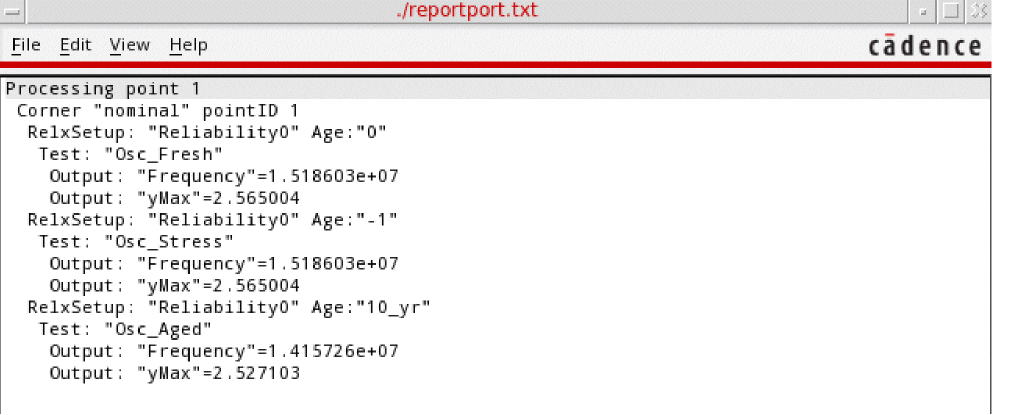Click the Cadence logo
The height and width of the screenshot is (415, 1013).
tap(924, 46)
